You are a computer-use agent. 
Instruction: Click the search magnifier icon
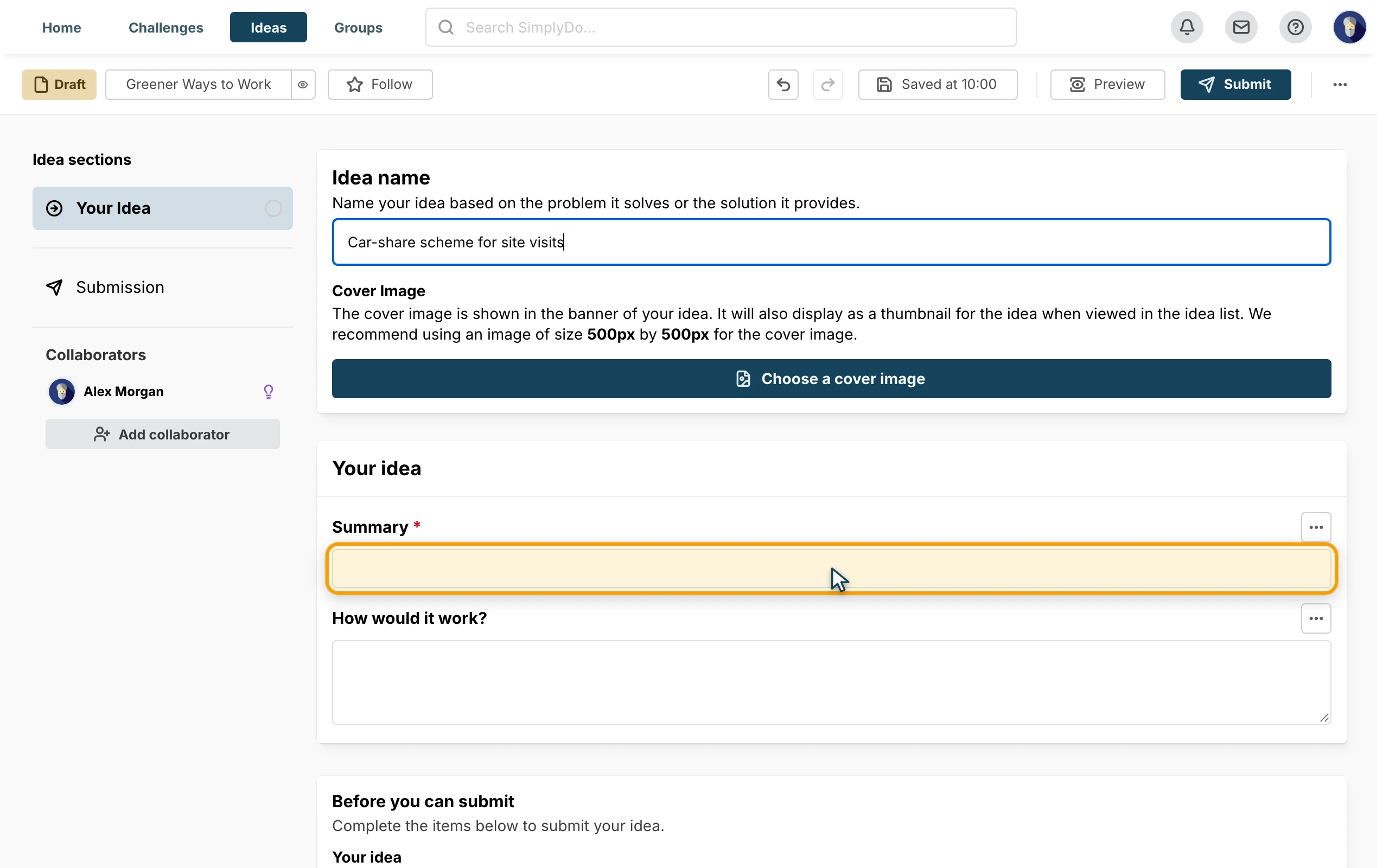pos(446,27)
